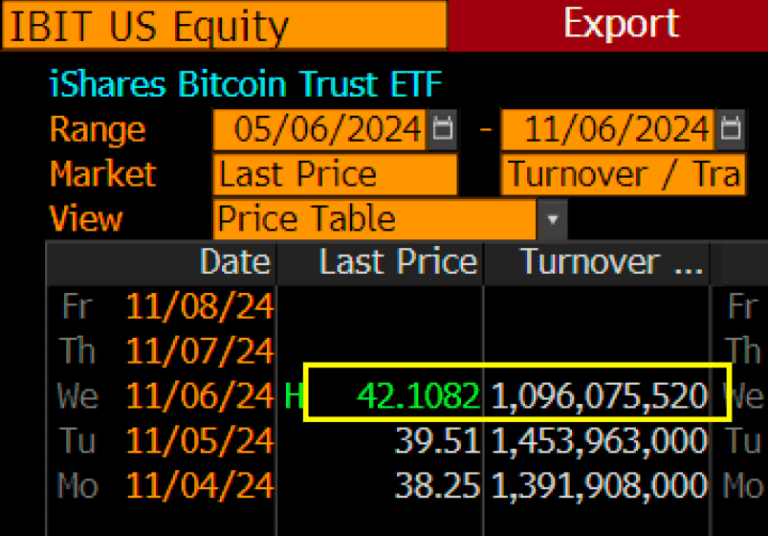Image resolution: width=768 pixels, height=536 pixels.
Task: Select the 05/06/2024 start date field
Action: coord(320,129)
